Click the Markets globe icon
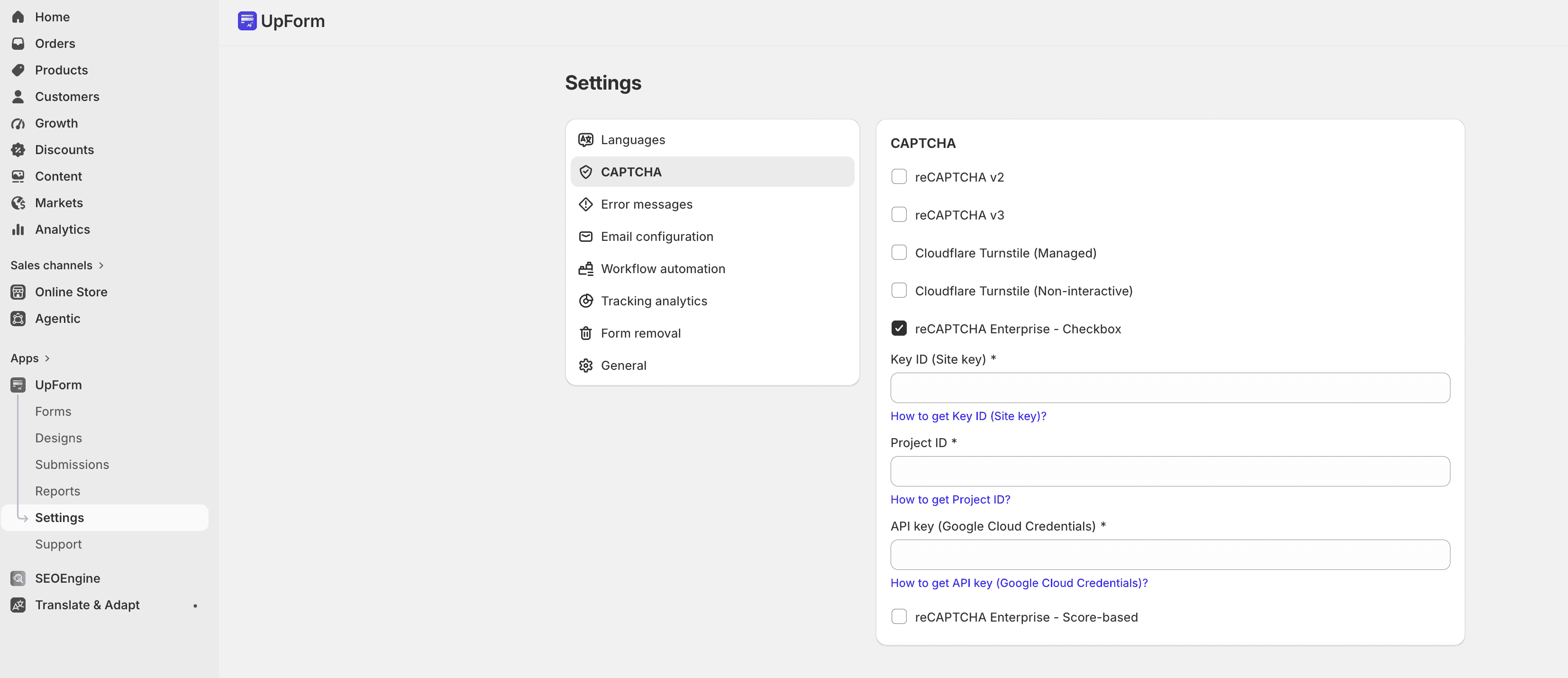 (18, 202)
